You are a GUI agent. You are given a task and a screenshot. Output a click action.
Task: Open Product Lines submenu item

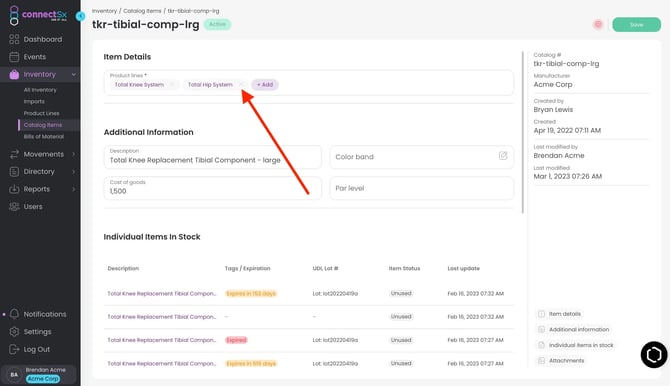point(41,113)
